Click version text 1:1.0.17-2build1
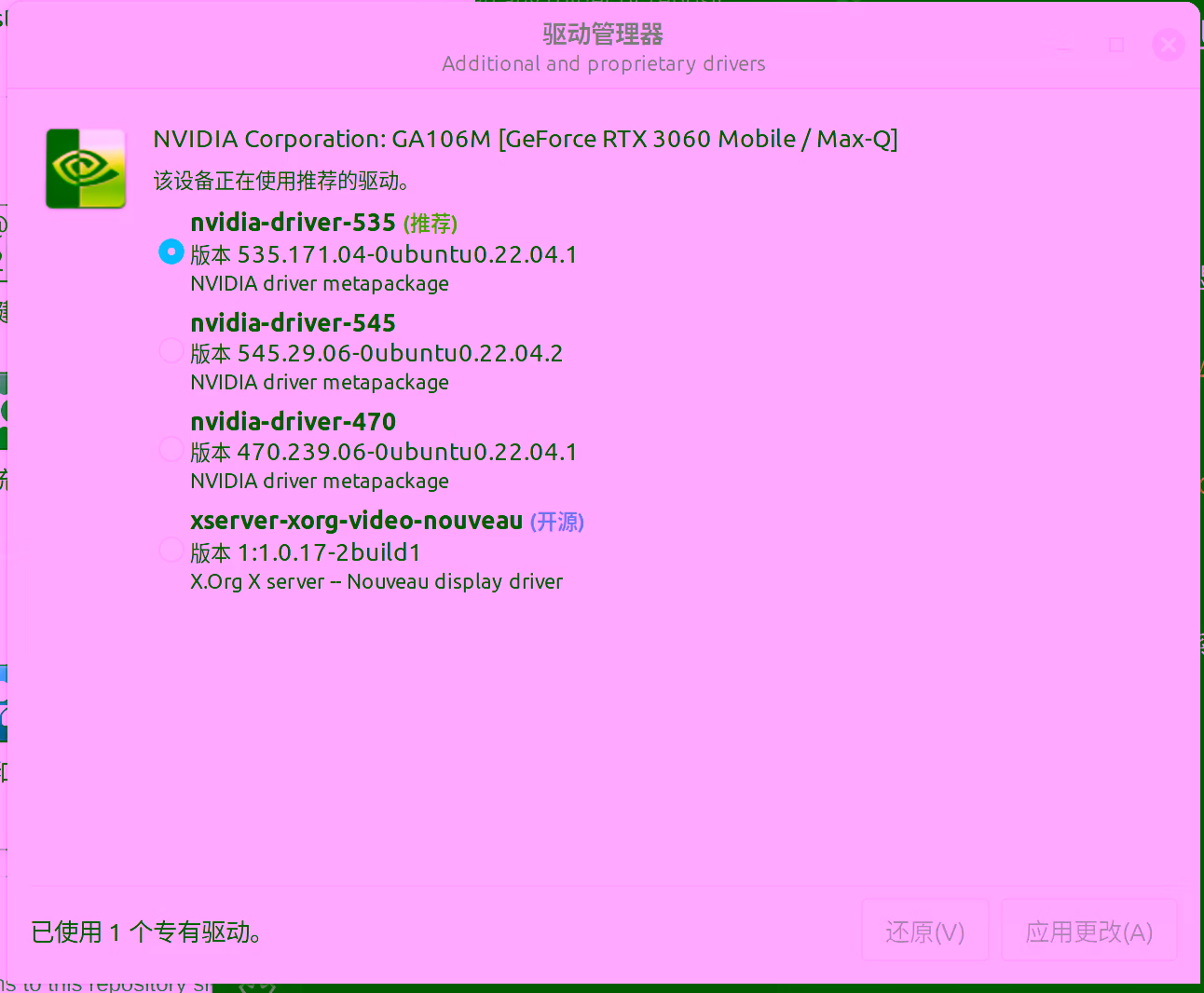Viewport: 1204px width, 993px height. 329,552
